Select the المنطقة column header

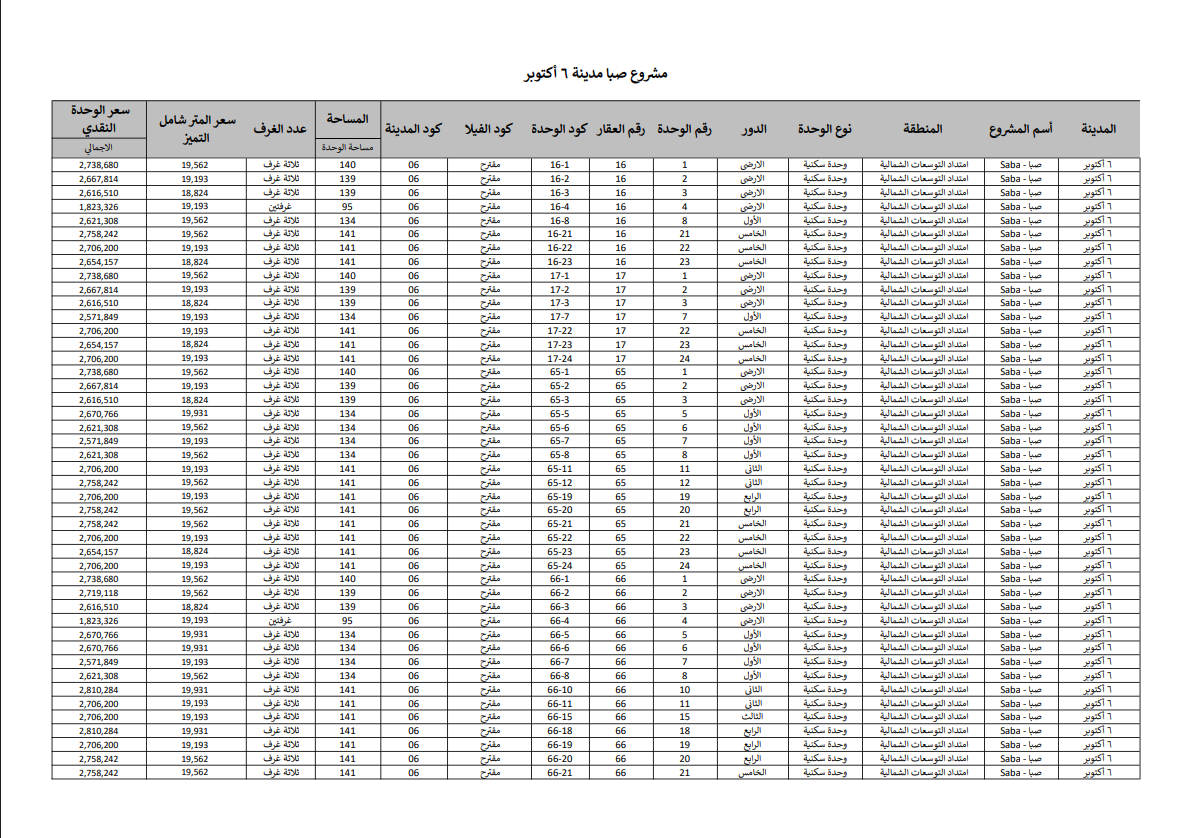922,129
